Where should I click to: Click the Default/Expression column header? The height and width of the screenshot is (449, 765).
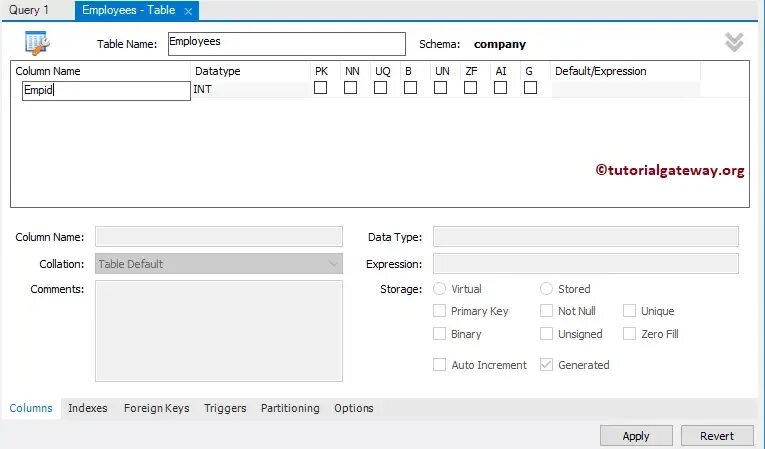(601, 71)
